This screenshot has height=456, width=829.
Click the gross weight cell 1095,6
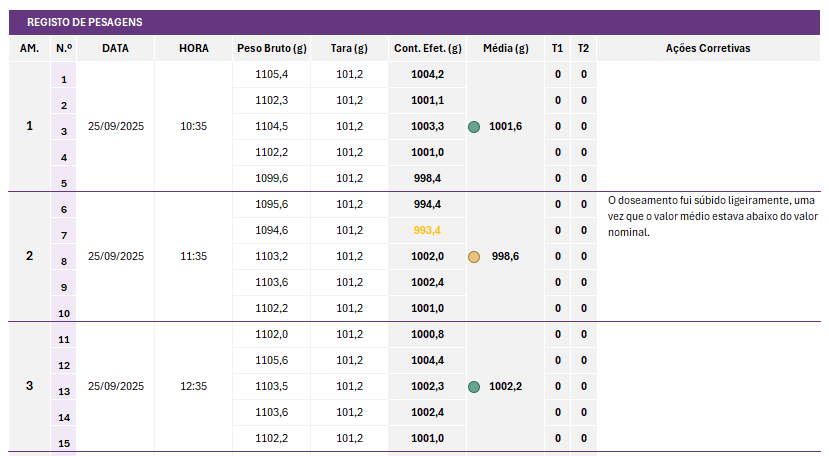coord(271,204)
